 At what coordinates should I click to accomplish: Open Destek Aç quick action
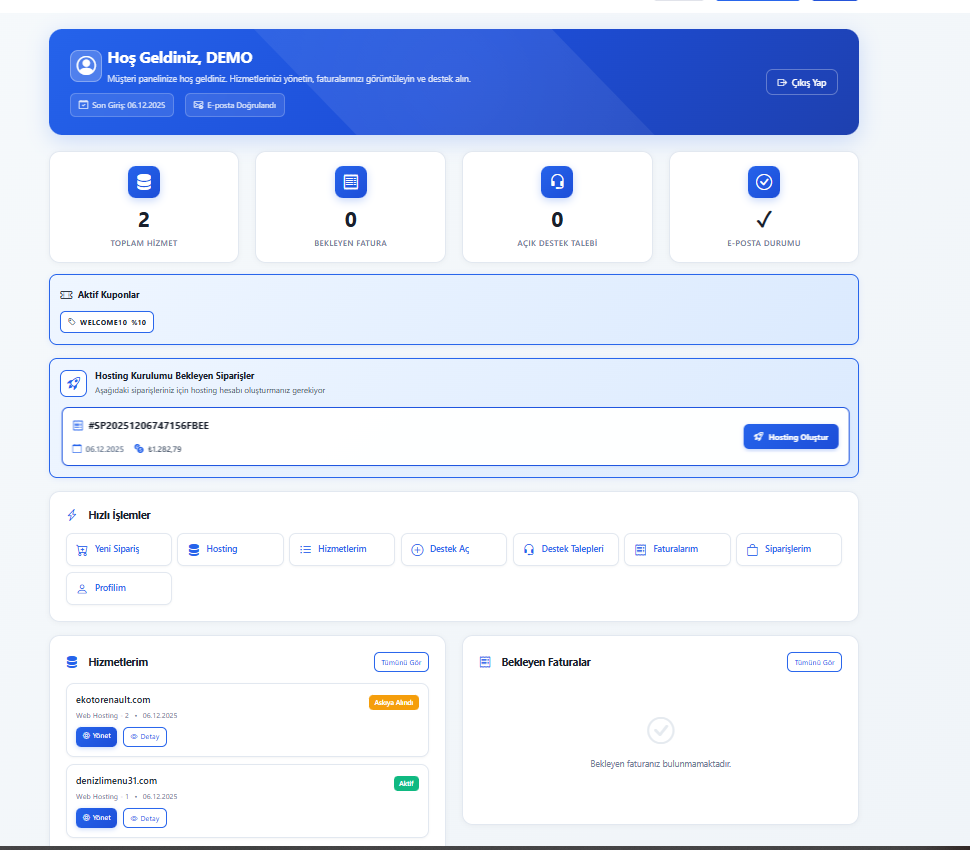pyautogui.click(x=454, y=549)
